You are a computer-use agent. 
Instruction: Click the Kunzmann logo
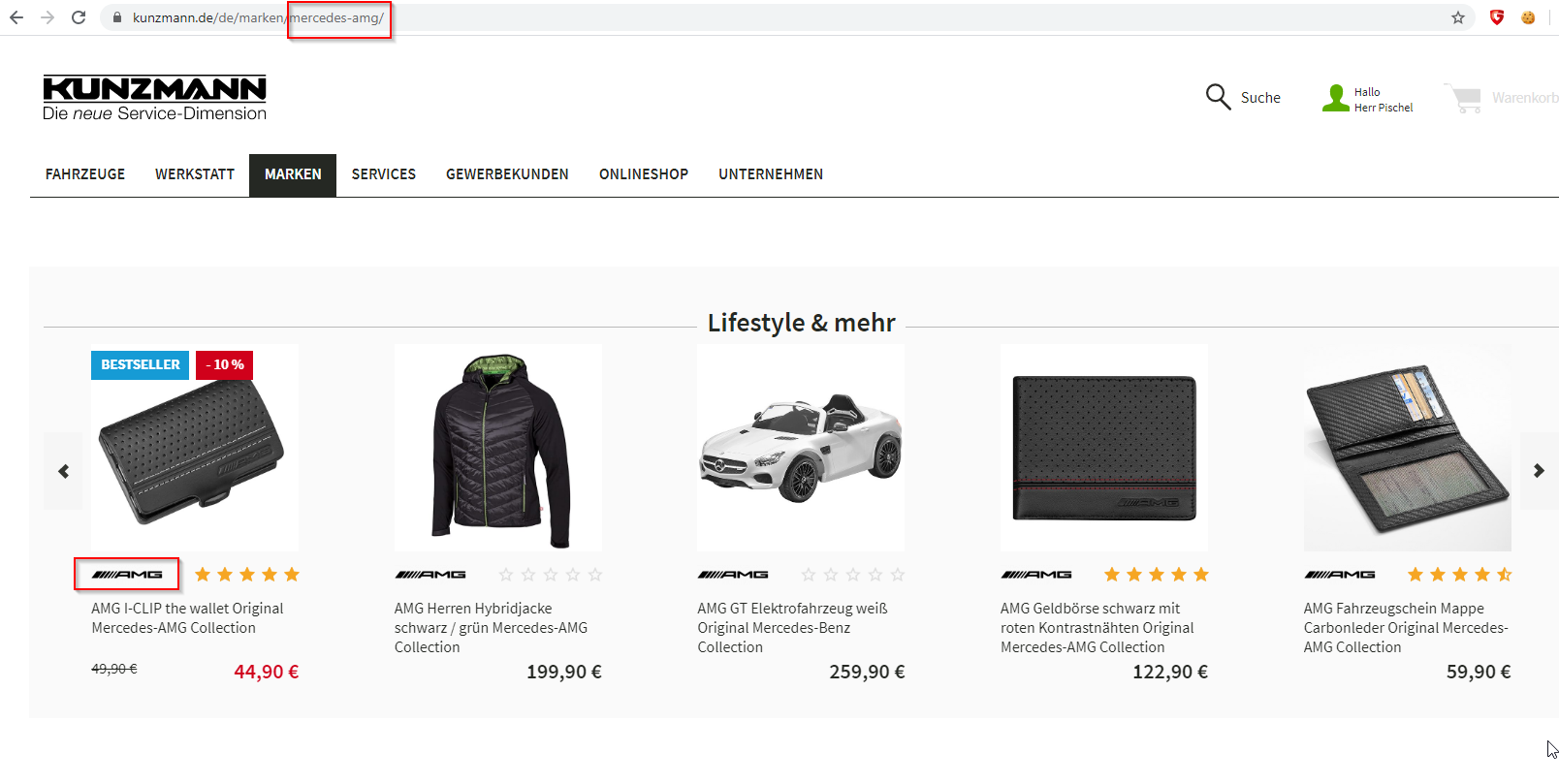pos(154,98)
